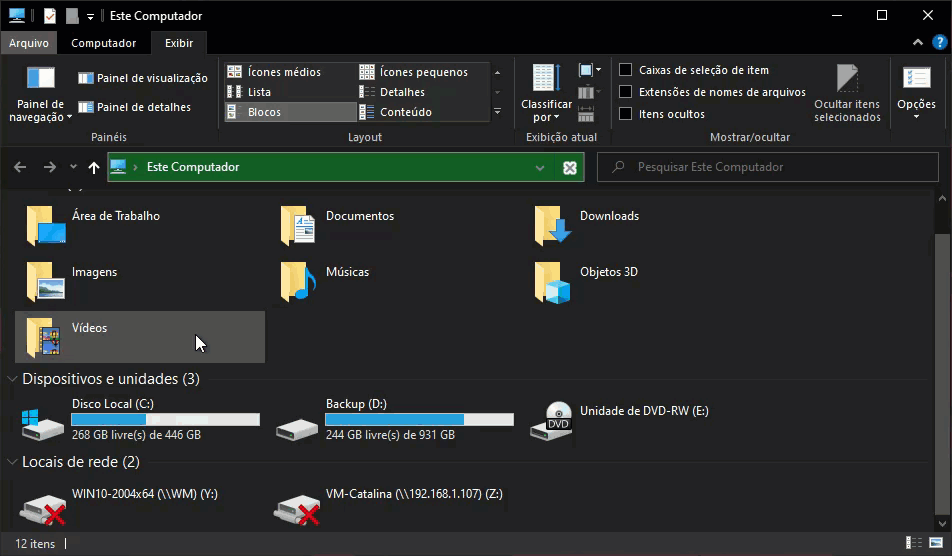
Task: Open the Documentos folder
Action: pos(393,225)
